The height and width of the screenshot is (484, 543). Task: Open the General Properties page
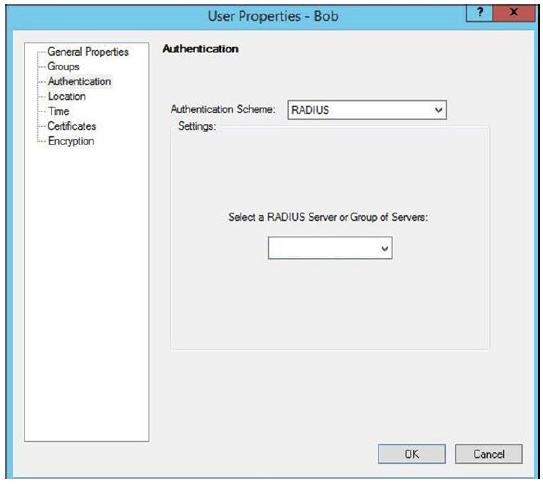[88, 52]
